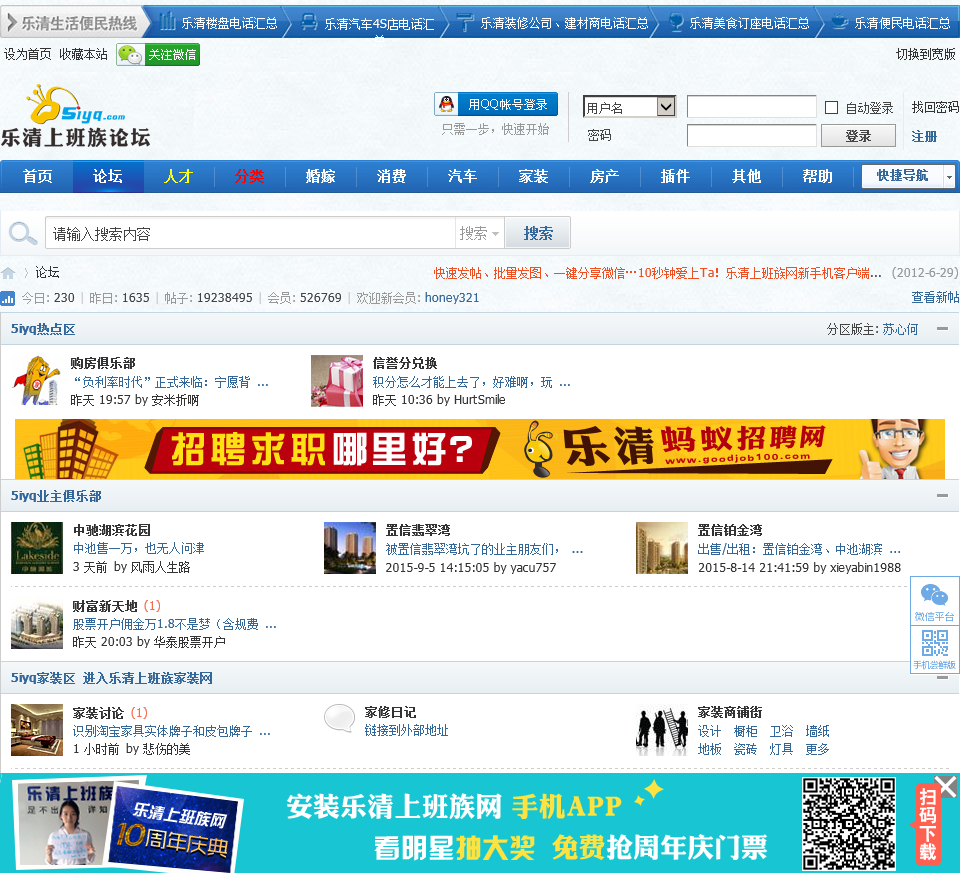This screenshot has height=873, width=960.
Task: Open the 婚嫁 nav tab
Action: coord(321,176)
